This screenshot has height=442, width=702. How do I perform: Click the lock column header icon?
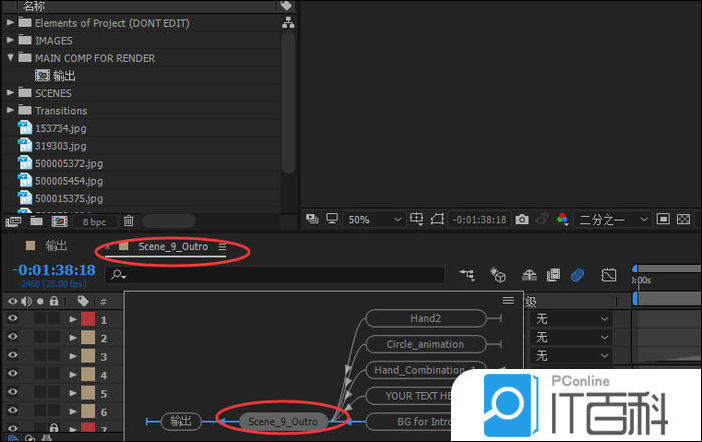54,301
